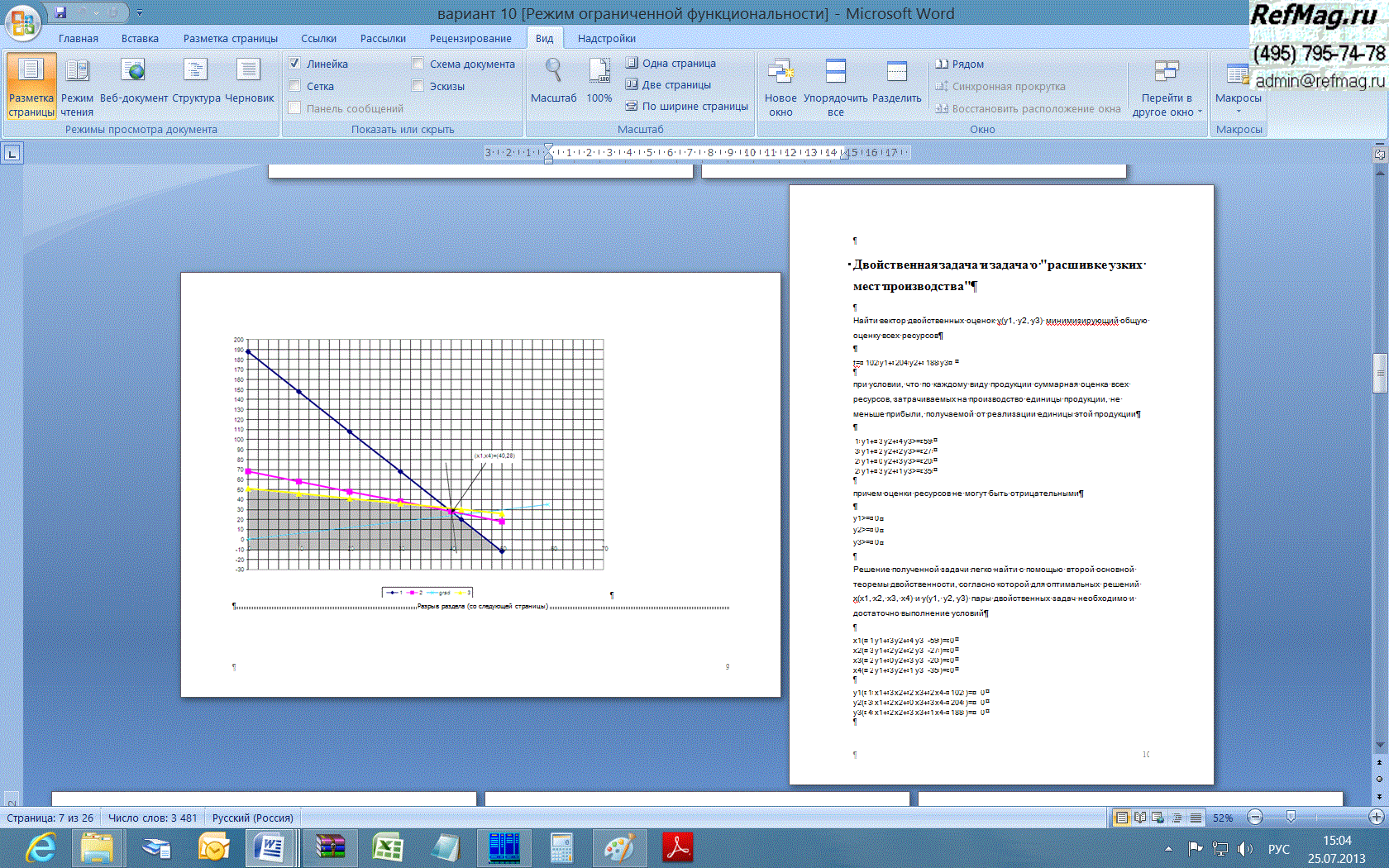Viewport: 1389px width, 868px height.
Task: Select По ширине страницы option
Action: (687, 106)
